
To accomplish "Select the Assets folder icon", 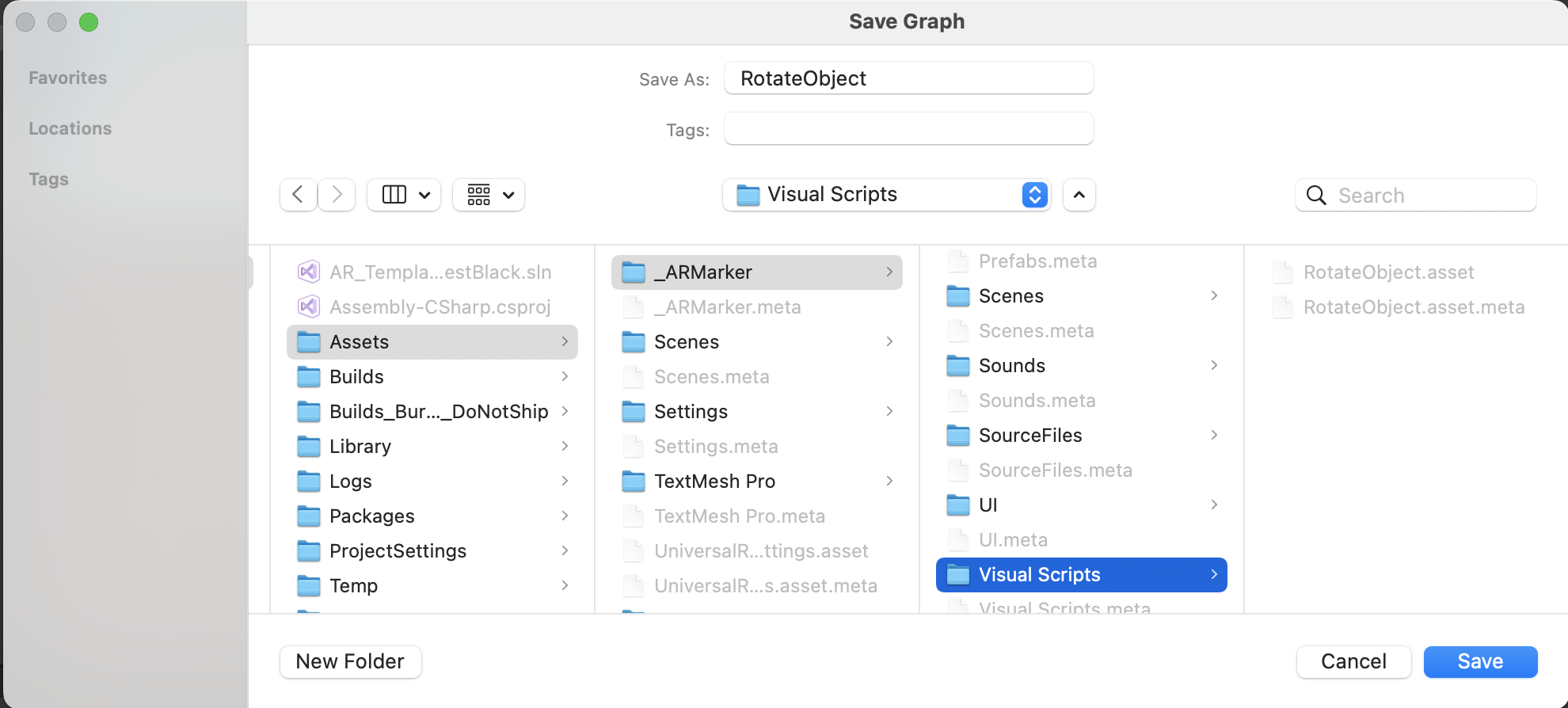I will click(x=309, y=342).
